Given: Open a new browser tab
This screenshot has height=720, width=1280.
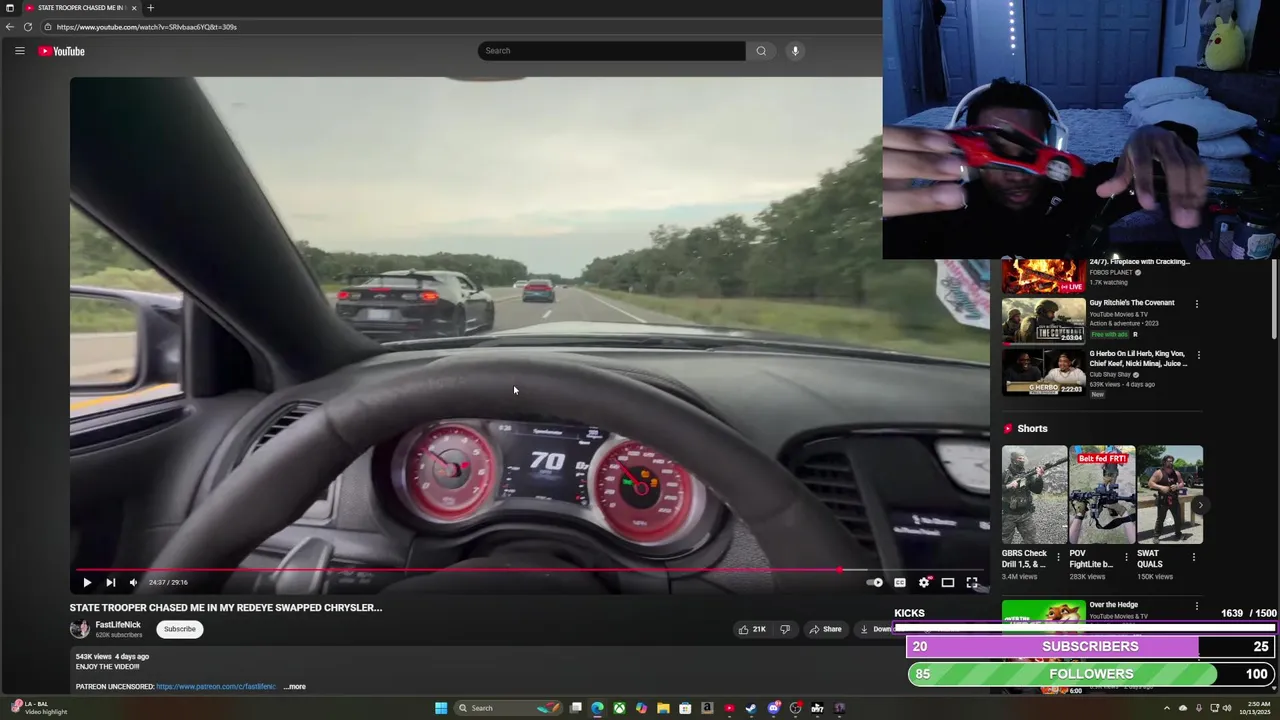Looking at the screenshot, I should [150, 8].
